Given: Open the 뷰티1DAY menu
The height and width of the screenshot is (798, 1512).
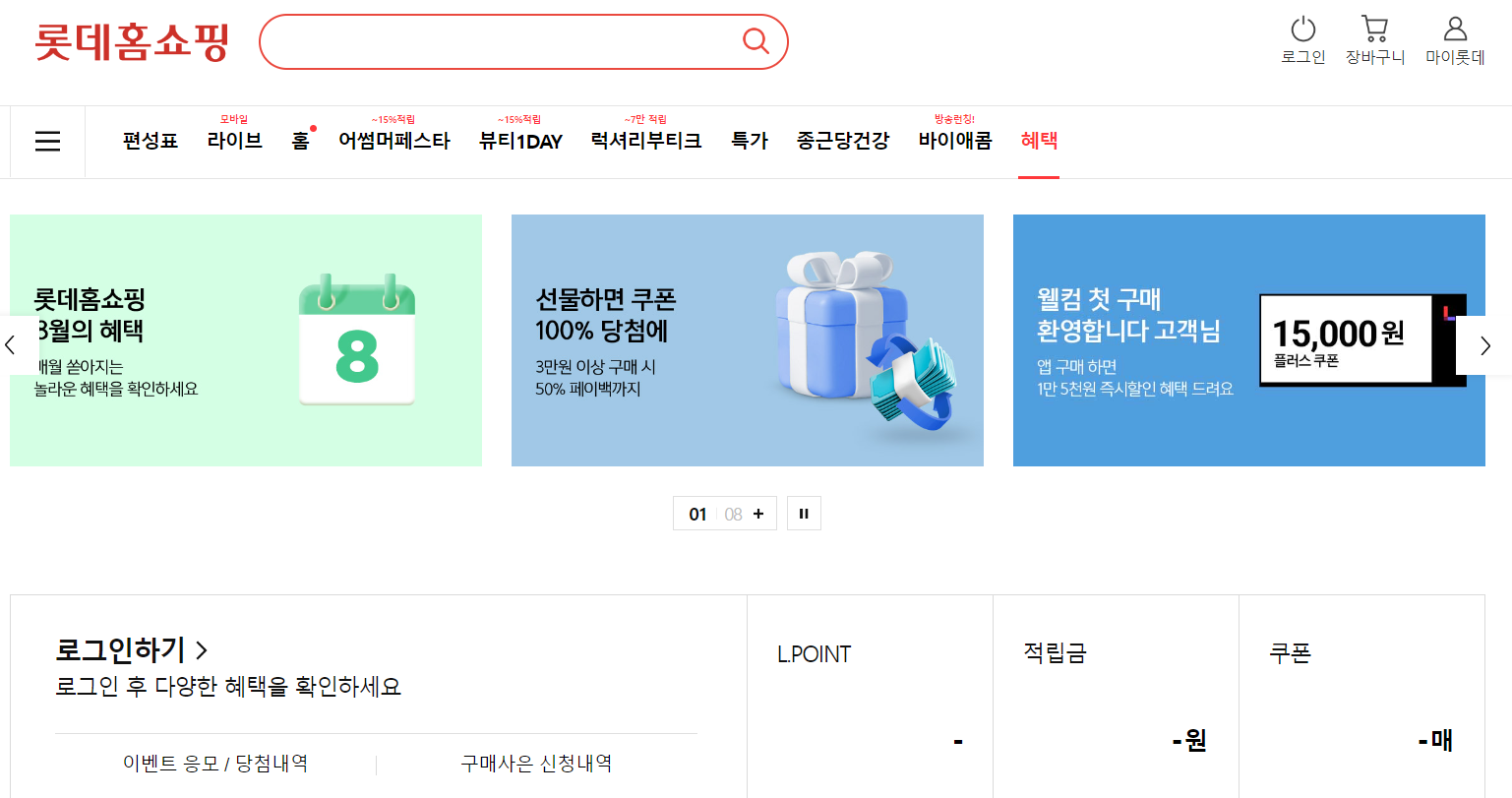Looking at the screenshot, I should pyautogui.click(x=520, y=141).
